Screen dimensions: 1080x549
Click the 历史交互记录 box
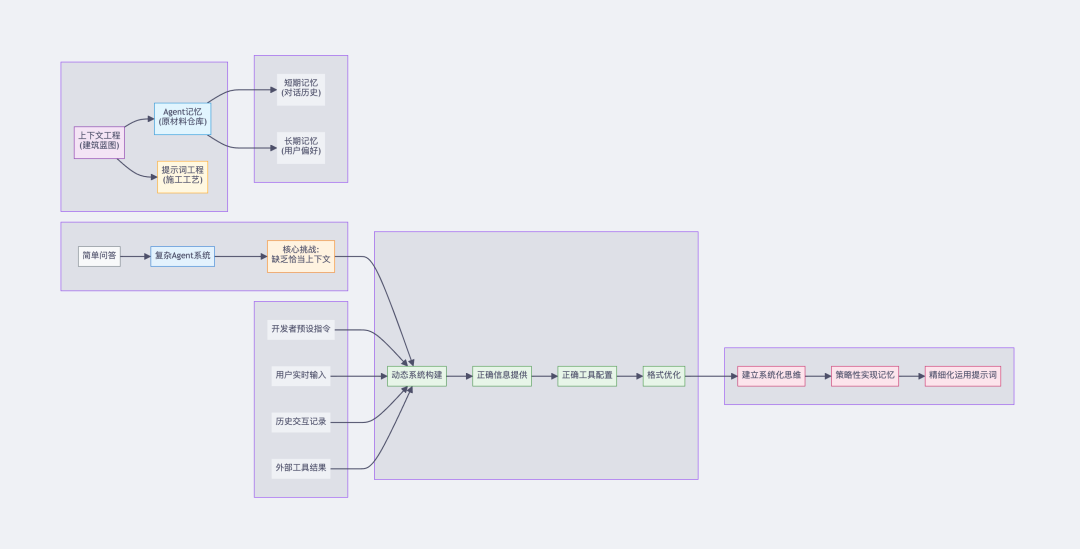pos(300,421)
